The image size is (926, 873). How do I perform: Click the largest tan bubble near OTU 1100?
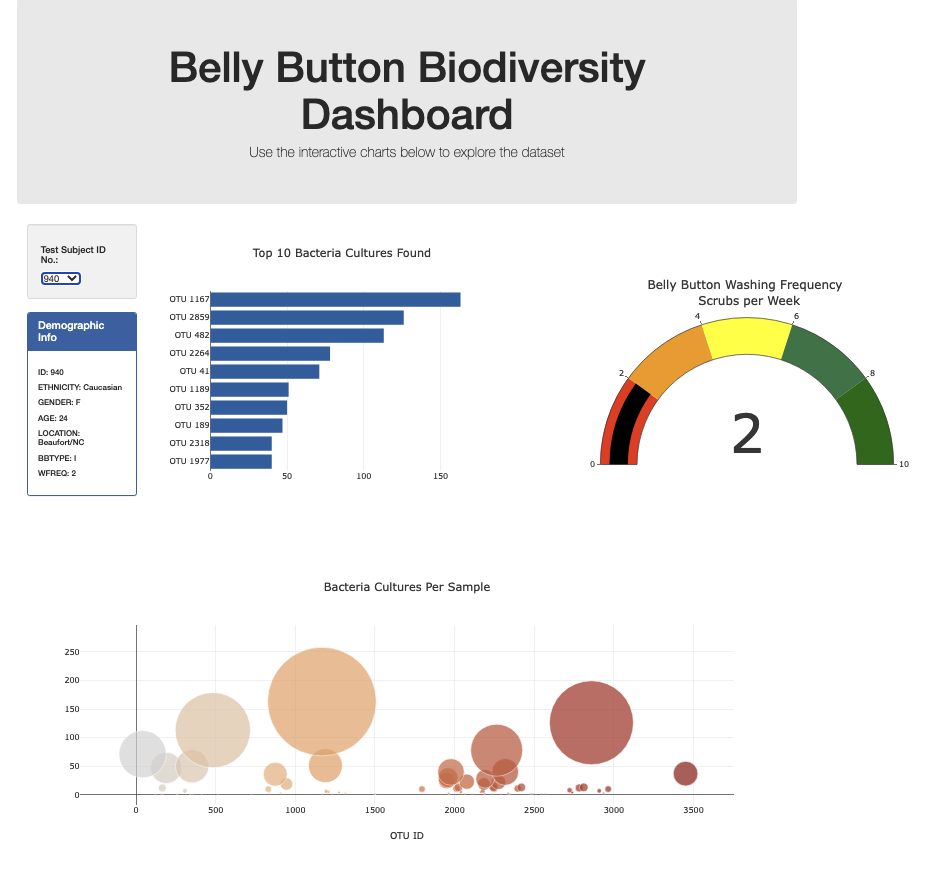tap(322, 697)
